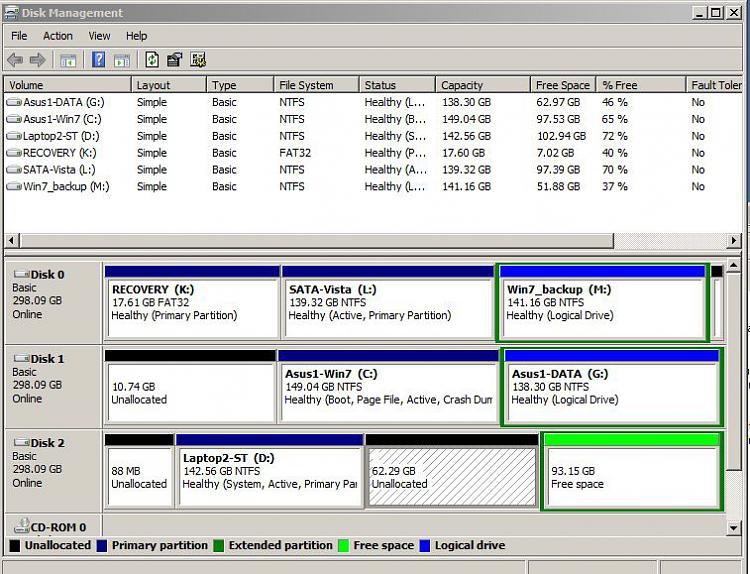Select the SATA-Vista (L:) volume row name

pyautogui.click(x=59, y=170)
